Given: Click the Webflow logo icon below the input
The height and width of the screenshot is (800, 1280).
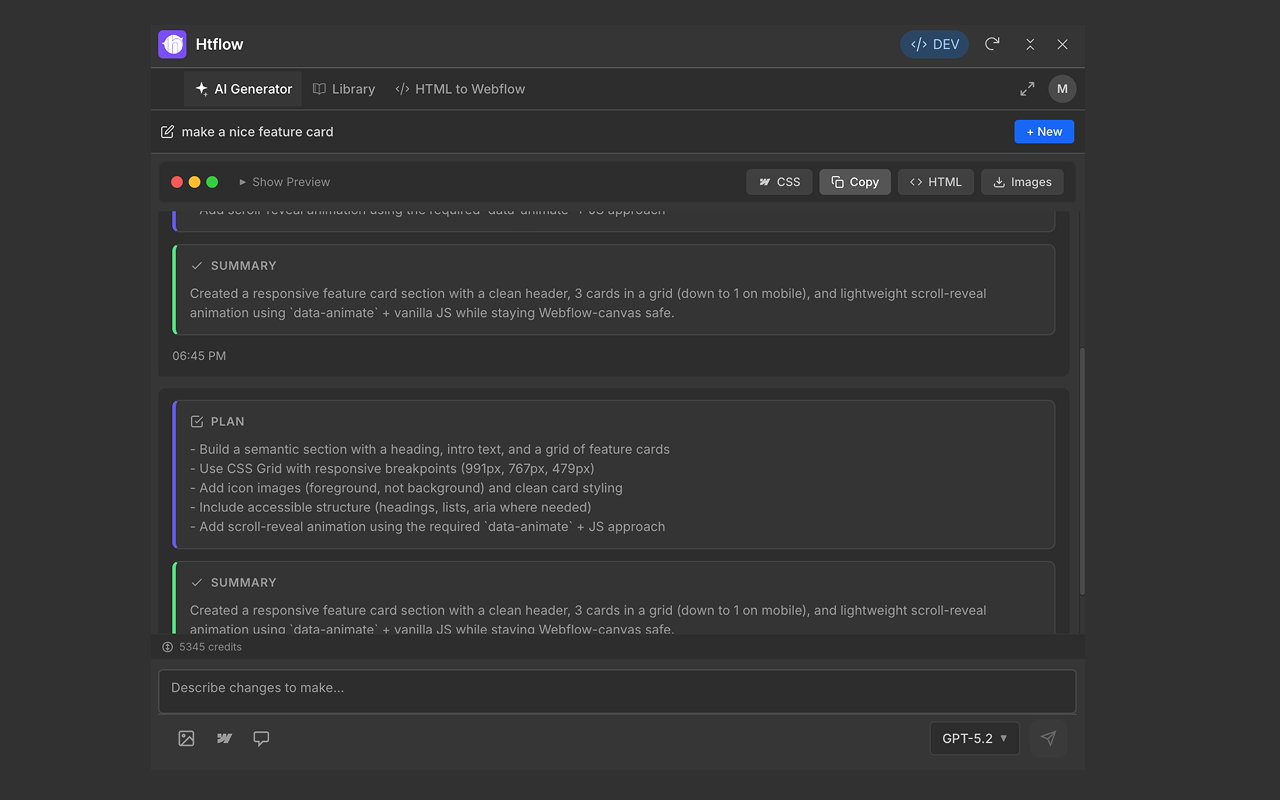Looking at the screenshot, I should pos(224,738).
